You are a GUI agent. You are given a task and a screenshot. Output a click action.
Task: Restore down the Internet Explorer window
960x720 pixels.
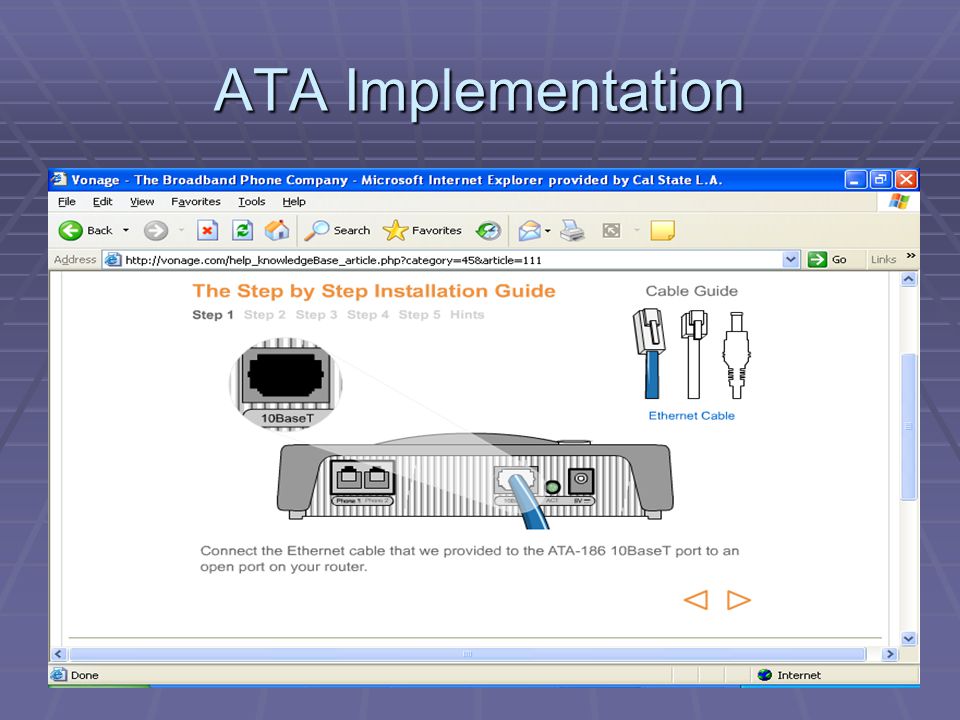tap(880, 179)
